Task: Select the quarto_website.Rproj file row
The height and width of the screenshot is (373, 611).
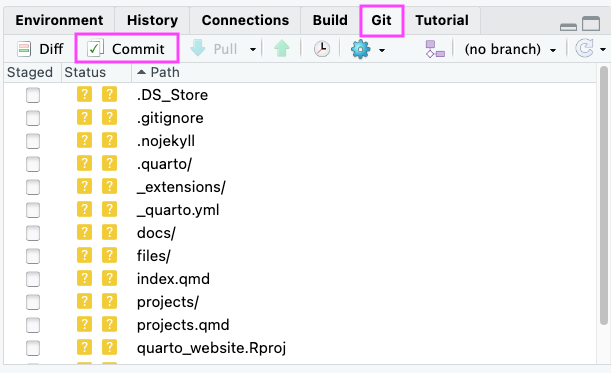Action: (300, 348)
